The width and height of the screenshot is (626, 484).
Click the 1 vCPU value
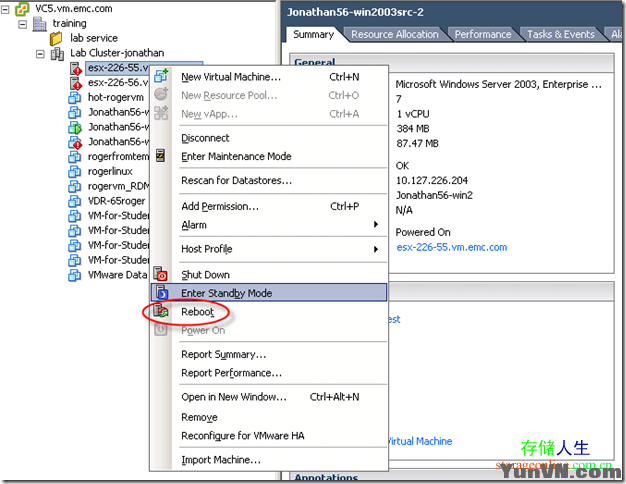(x=413, y=114)
